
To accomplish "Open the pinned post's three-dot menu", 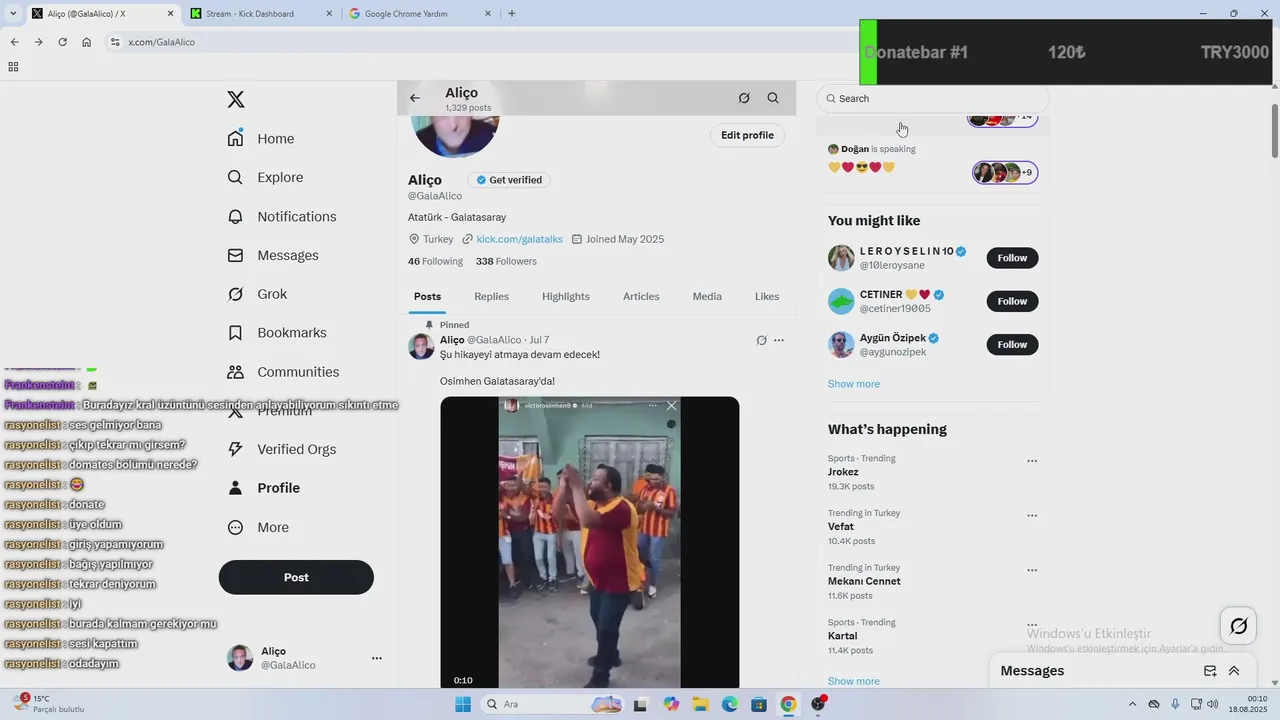I will [779, 340].
